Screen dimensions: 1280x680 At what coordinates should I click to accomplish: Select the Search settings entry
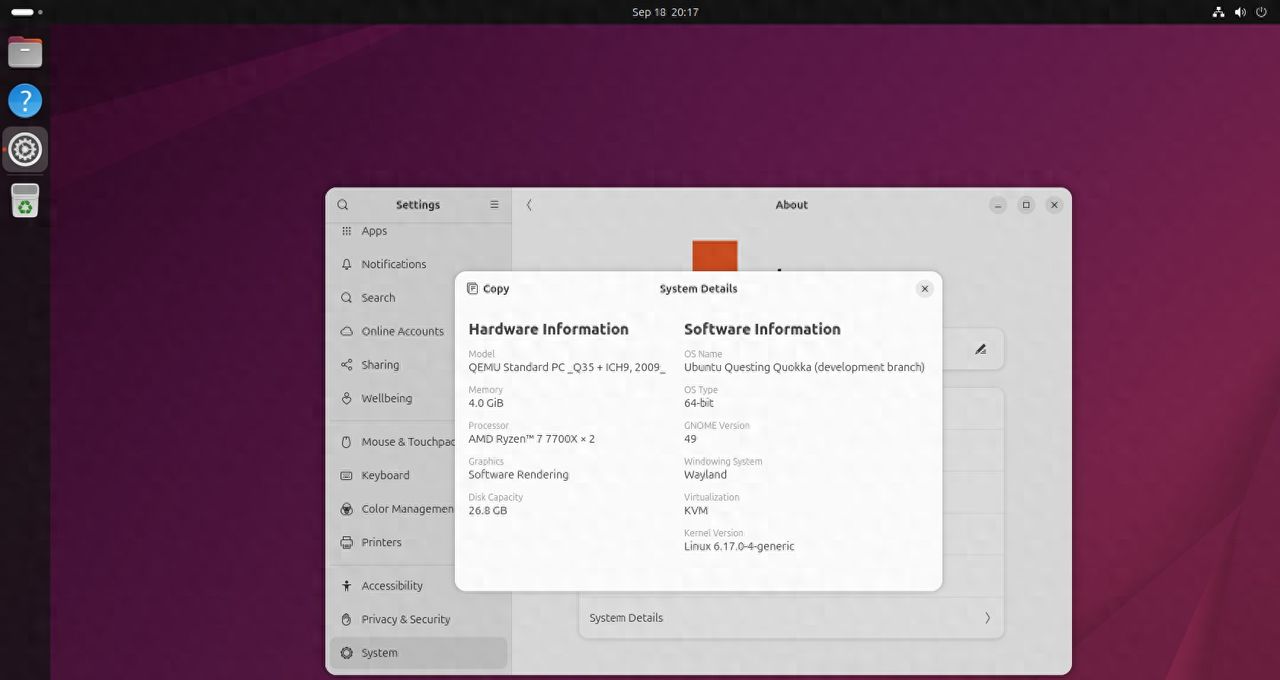[x=378, y=298]
